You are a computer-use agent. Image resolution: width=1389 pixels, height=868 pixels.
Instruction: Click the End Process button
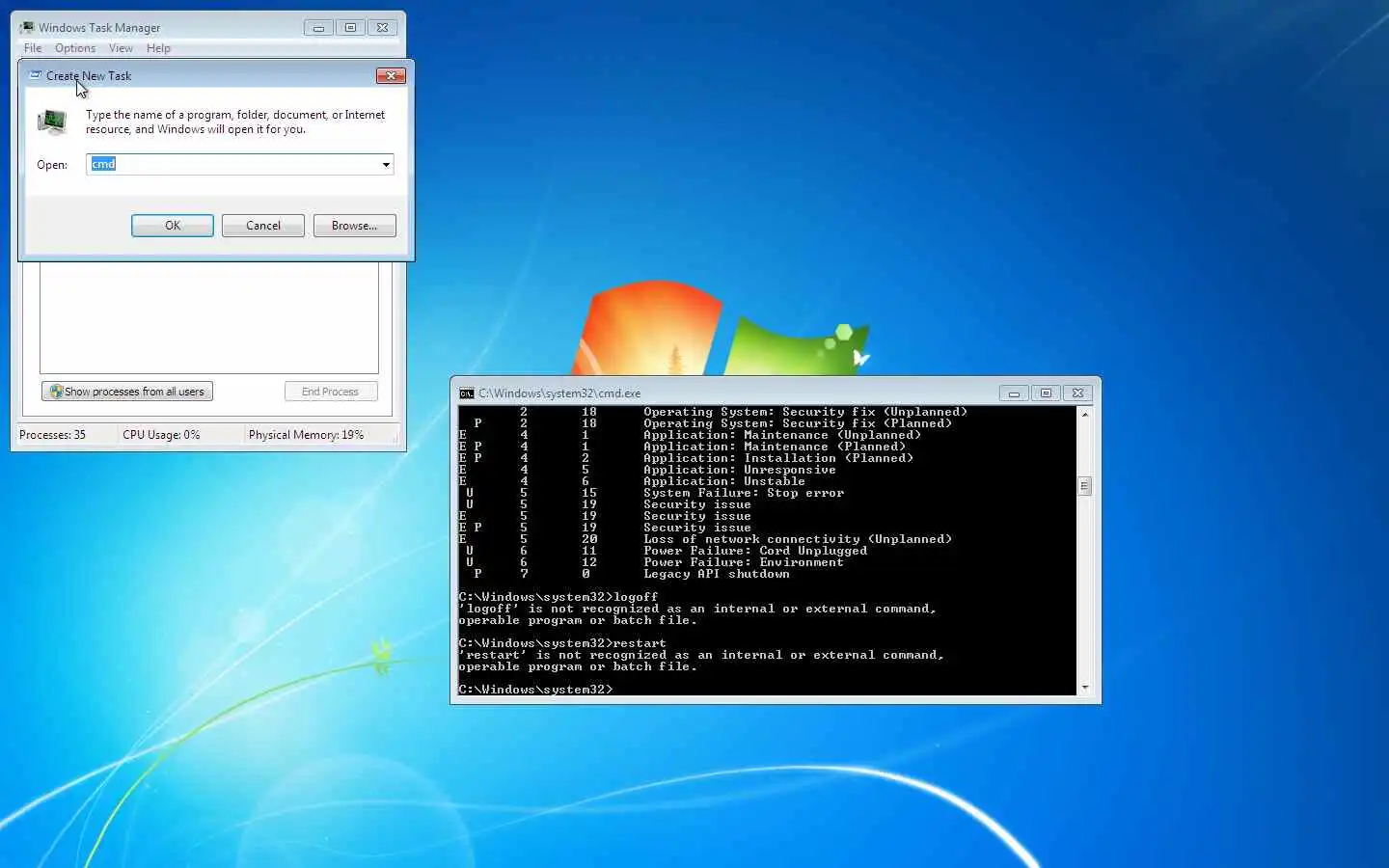pyautogui.click(x=331, y=392)
